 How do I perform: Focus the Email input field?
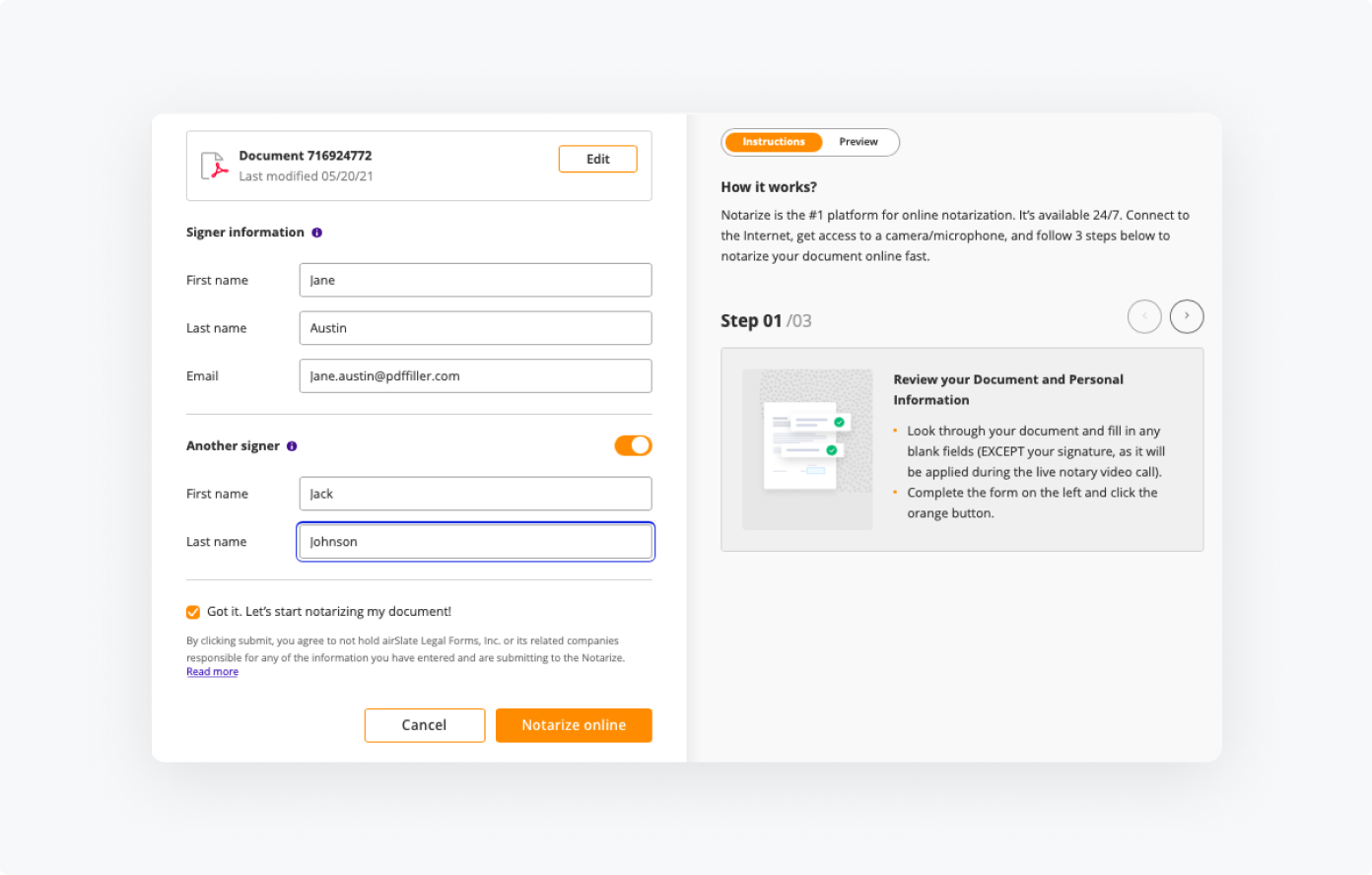point(475,375)
